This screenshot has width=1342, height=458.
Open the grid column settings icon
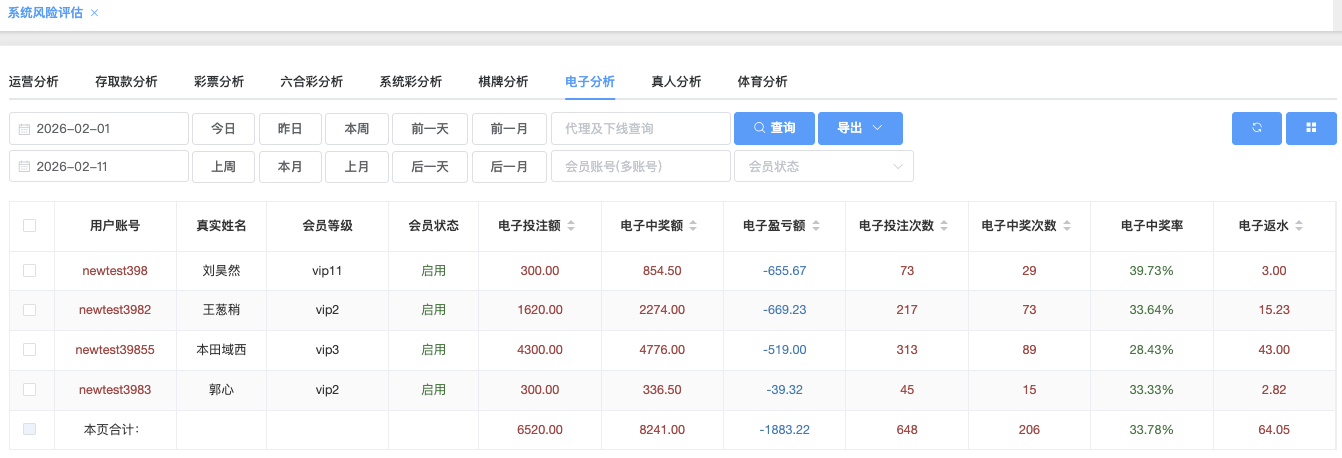pyautogui.click(x=1311, y=128)
